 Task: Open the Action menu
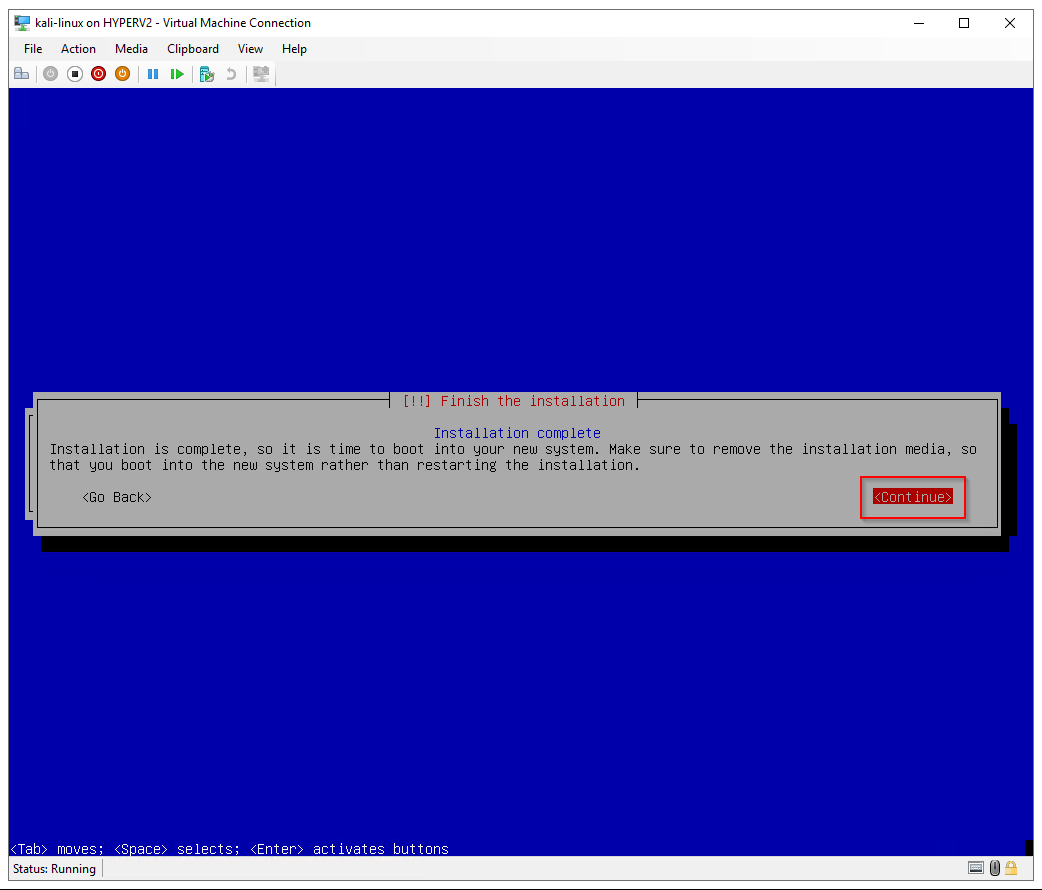click(78, 49)
